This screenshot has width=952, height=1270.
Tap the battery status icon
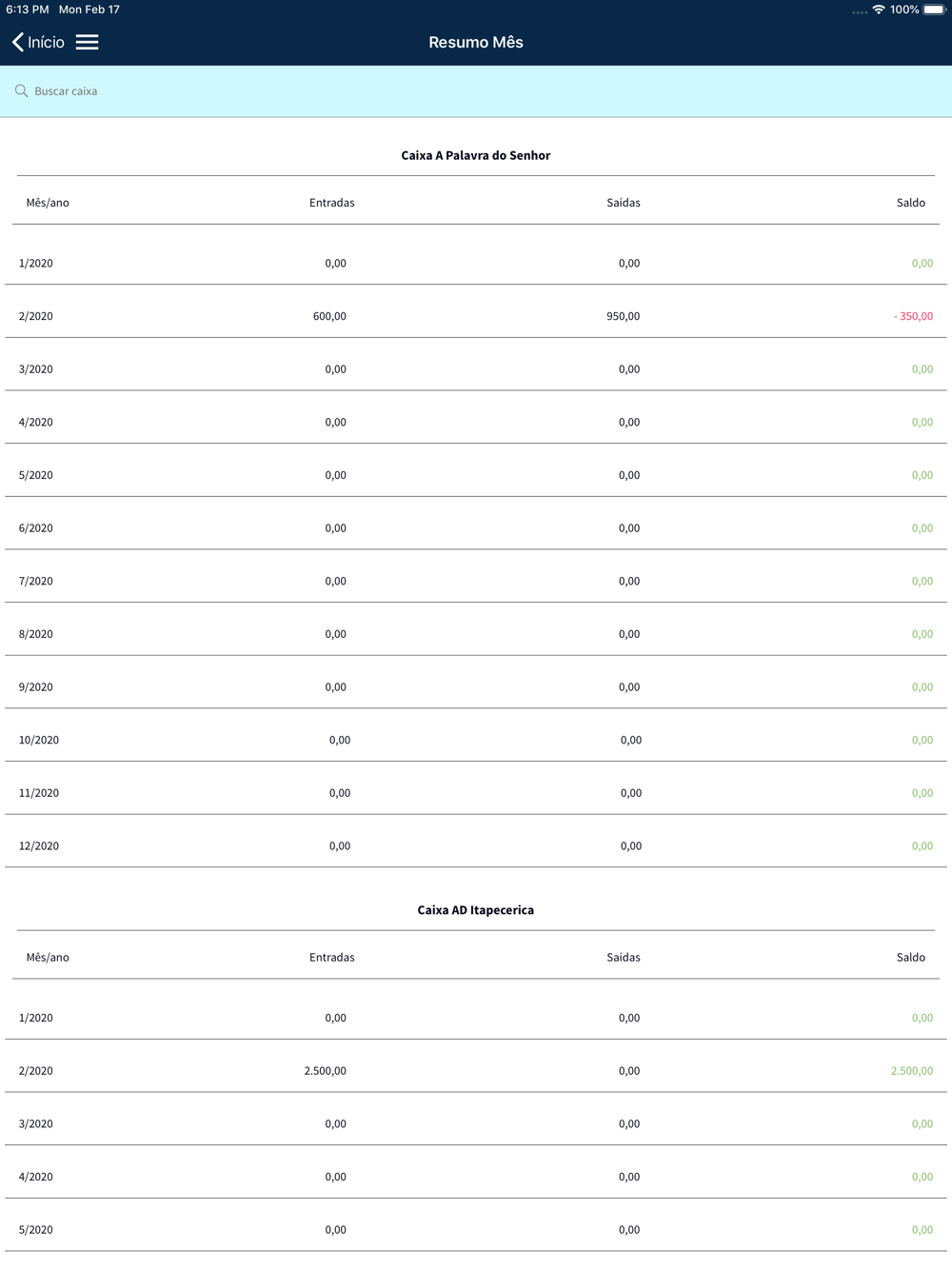tap(934, 10)
